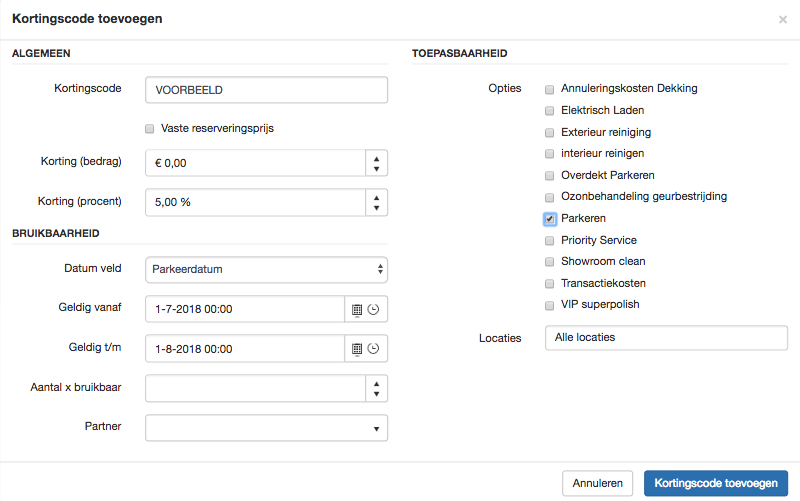Check Ozonbehandeling geurbestrijding option

coord(549,197)
